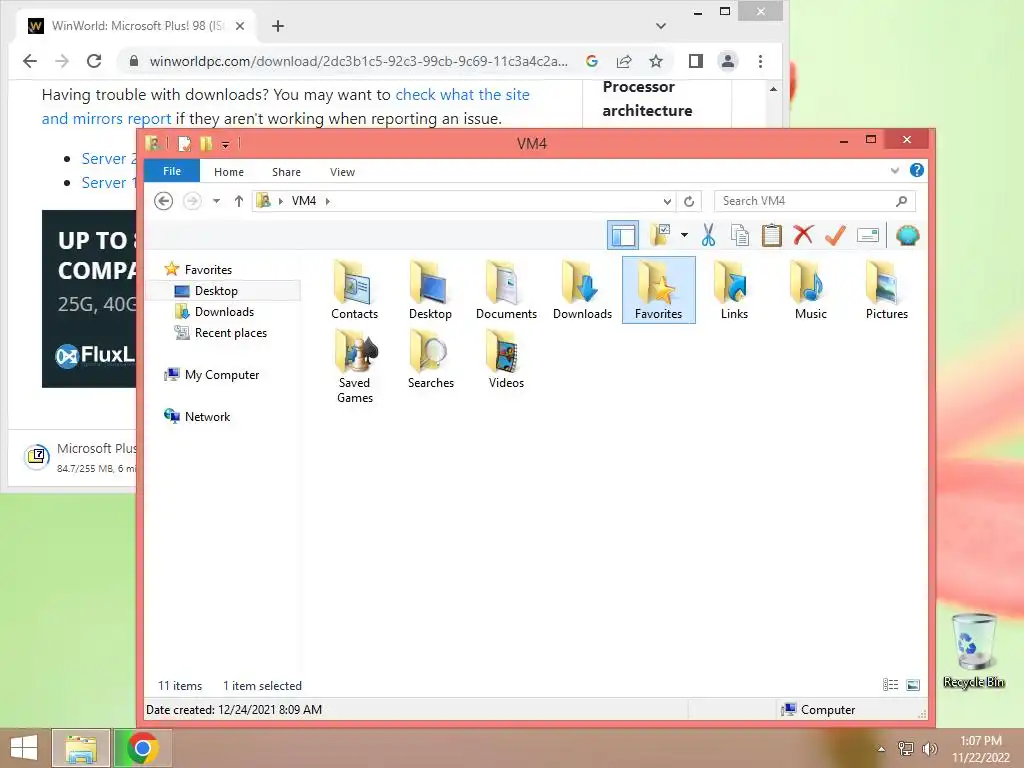The height and width of the screenshot is (768, 1024).
Task: Toggle the Chrome side panel icon
Action: [696, 61]
